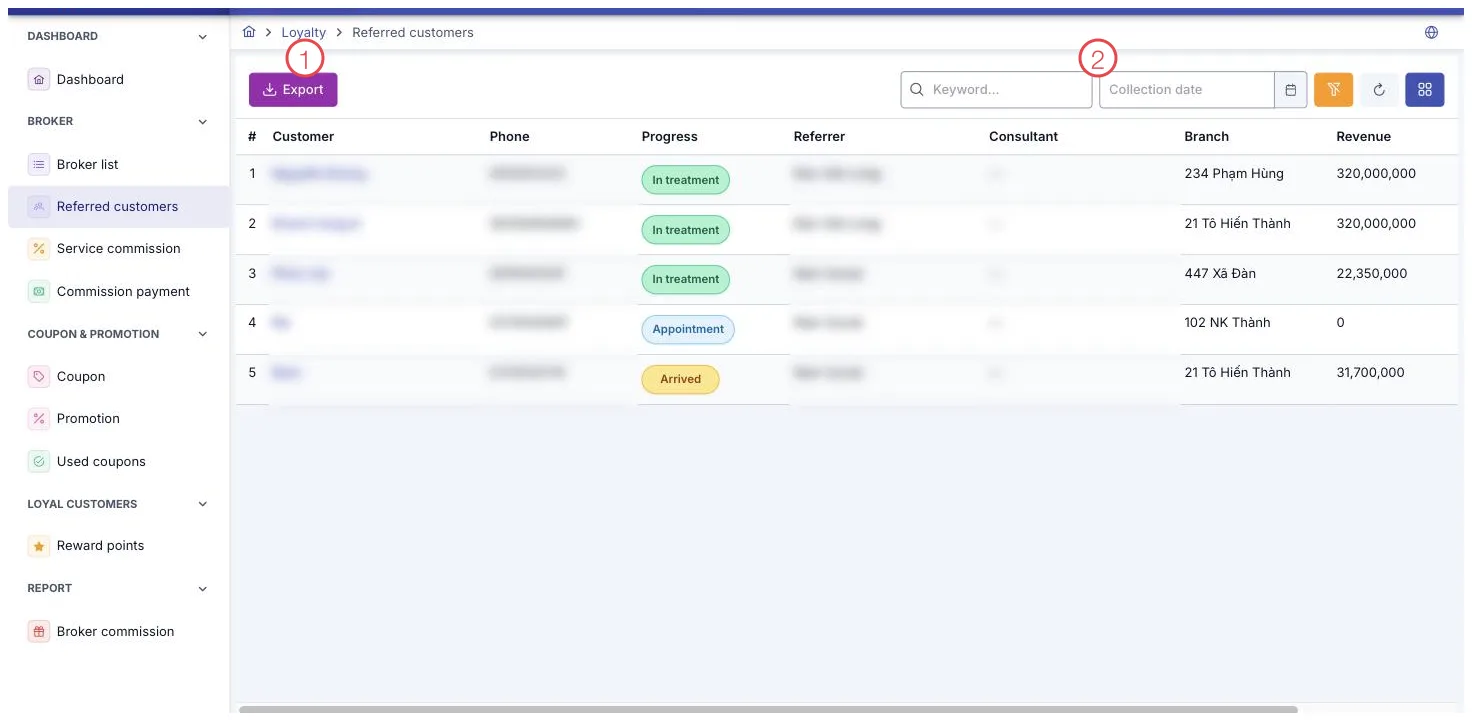The height and width of the screenshot is (721, 1472).
Task: Open the blue grid columns button
Action: 1425,89
